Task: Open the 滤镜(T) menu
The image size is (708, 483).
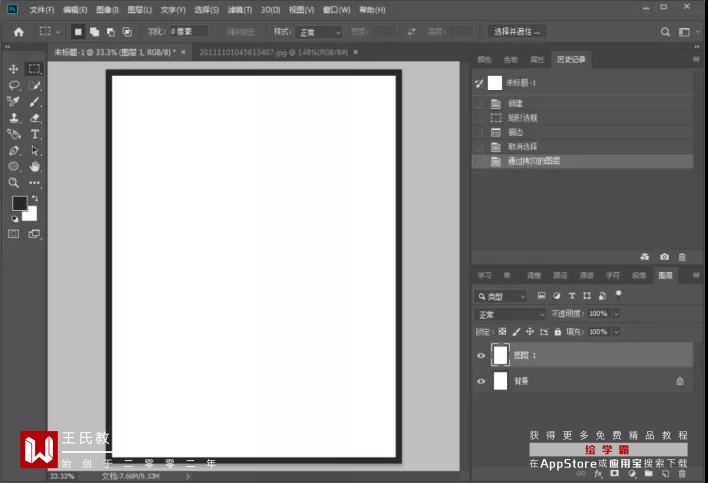Action: [x=240, y=9]
